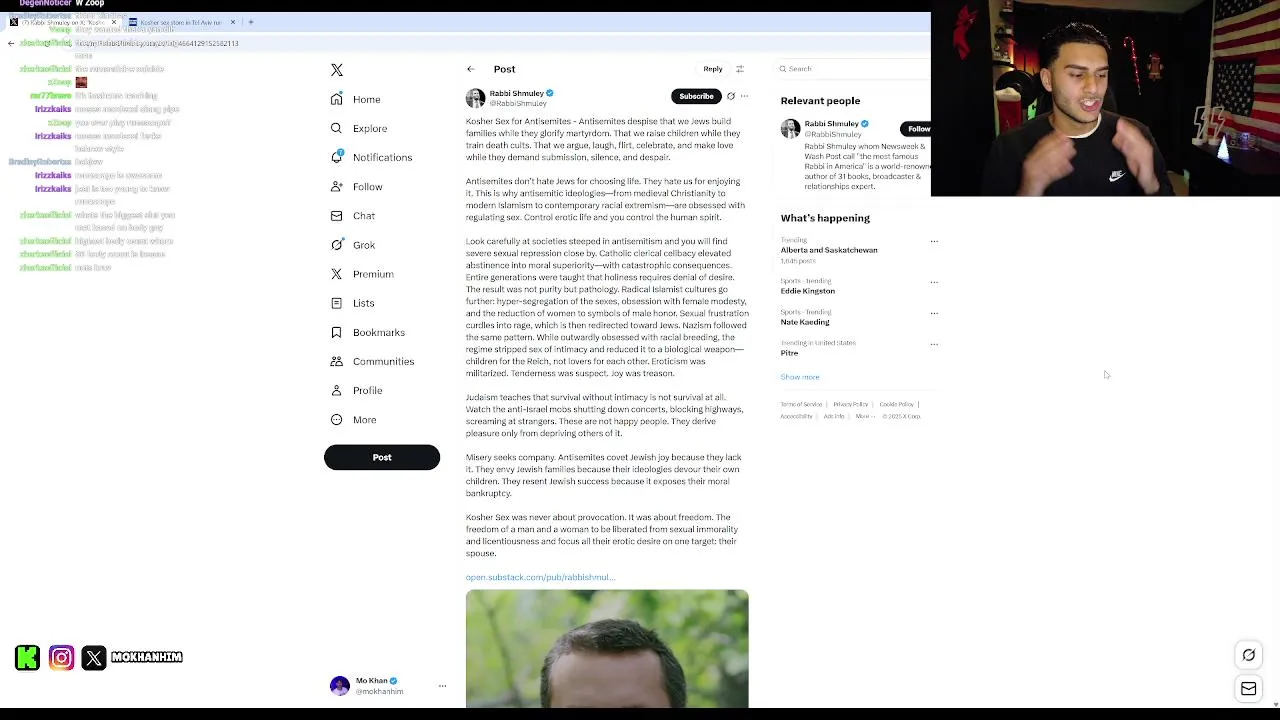The width and height of the screenshot is (1280, 720).
Task: Click the browser back arrow
Action: coord(11,43)
